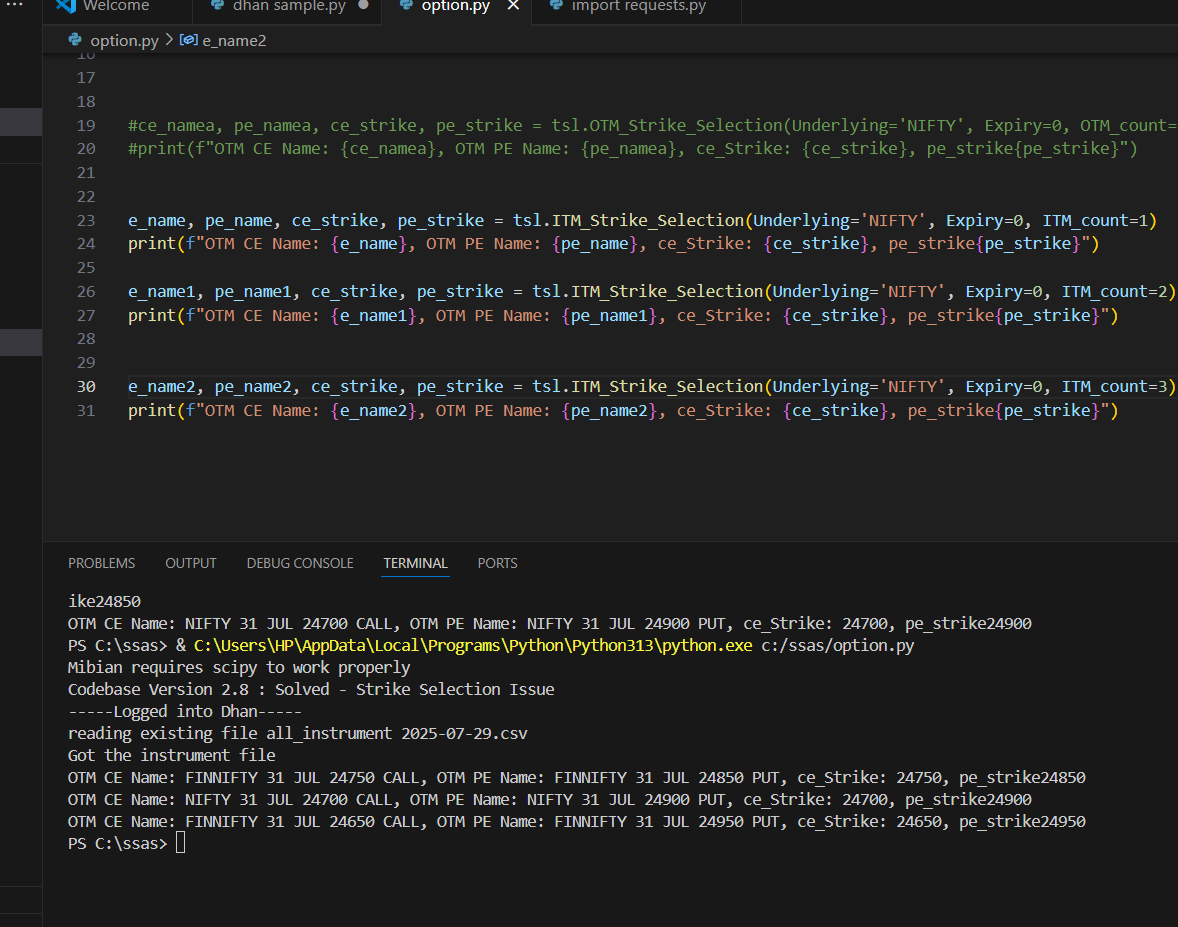This screenshot has width=1178, height=927.
Task: Click line number 31 in the gutter
Action: click(x=86, y=411)
